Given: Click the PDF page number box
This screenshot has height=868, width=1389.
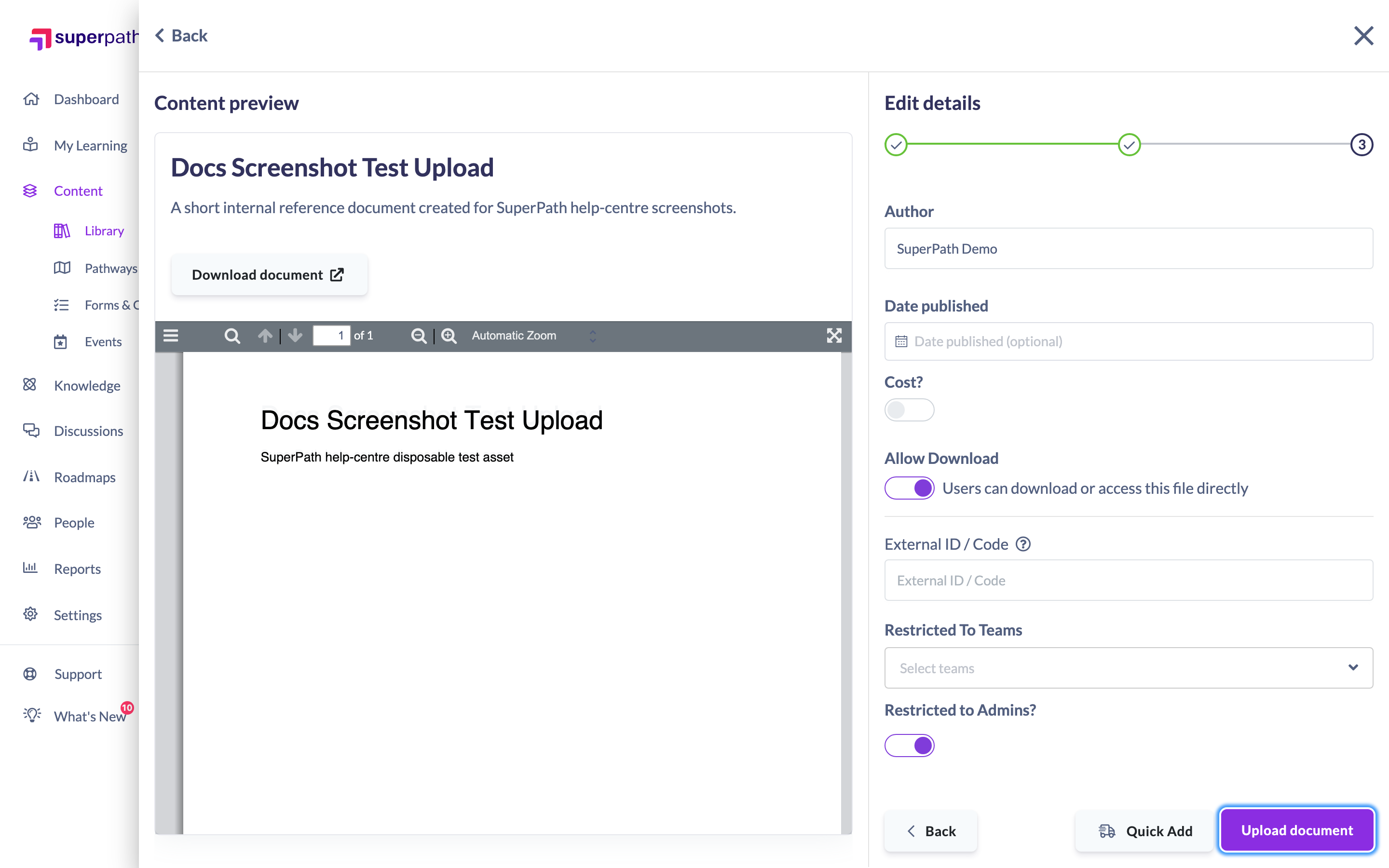Looking at the screenshot, I should click(331, 336).
